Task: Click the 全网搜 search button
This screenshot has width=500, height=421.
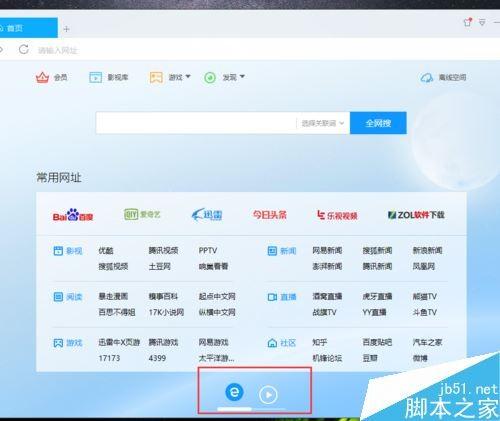Action: 378,123
